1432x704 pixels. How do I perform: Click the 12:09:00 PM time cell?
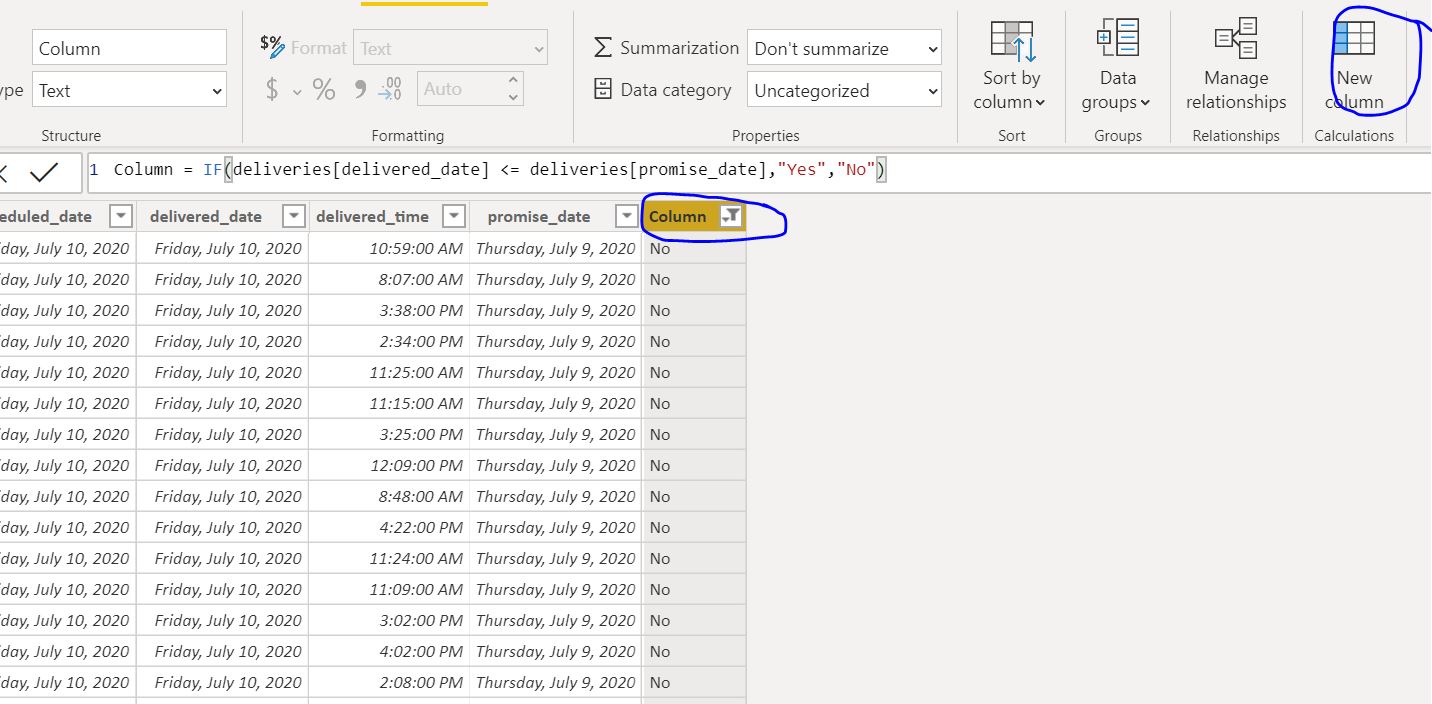point(389,465)
